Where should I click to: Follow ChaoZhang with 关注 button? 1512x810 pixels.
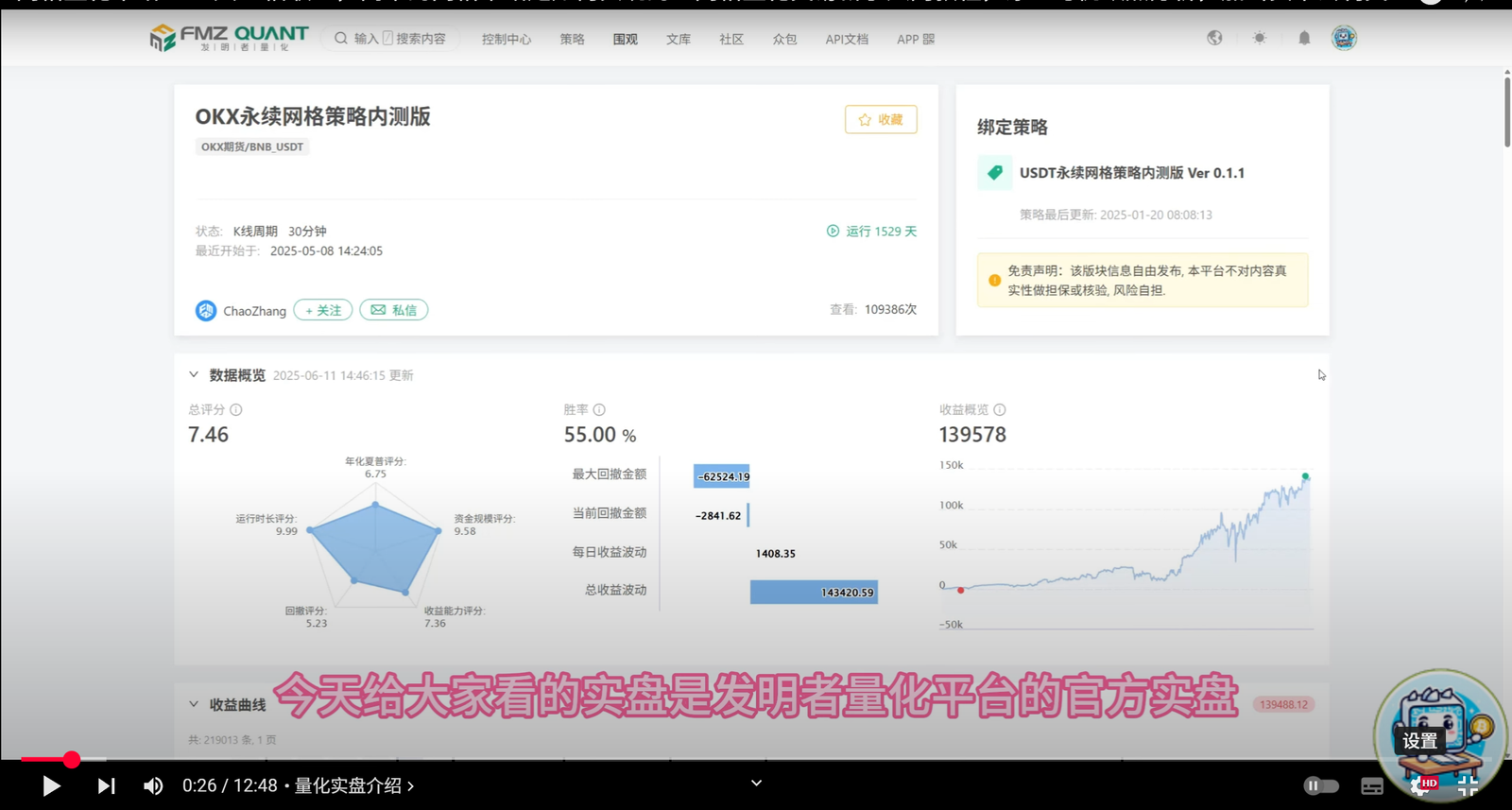coord(323,310)
